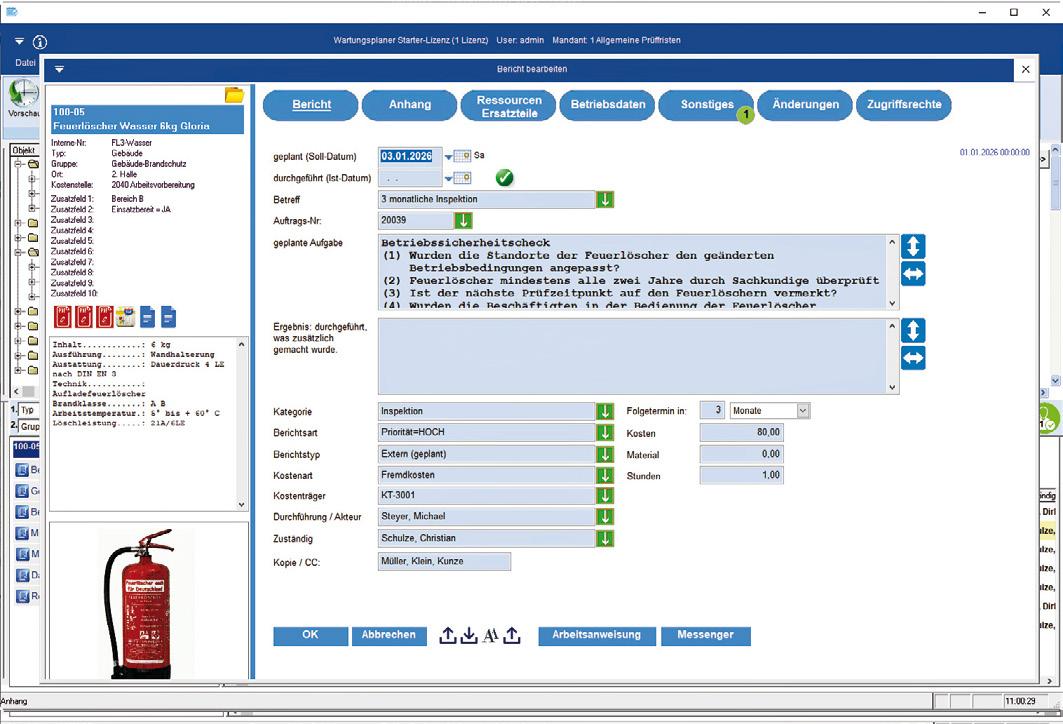Open the Zugriffsrechte tab

click(x=904, y=105)
